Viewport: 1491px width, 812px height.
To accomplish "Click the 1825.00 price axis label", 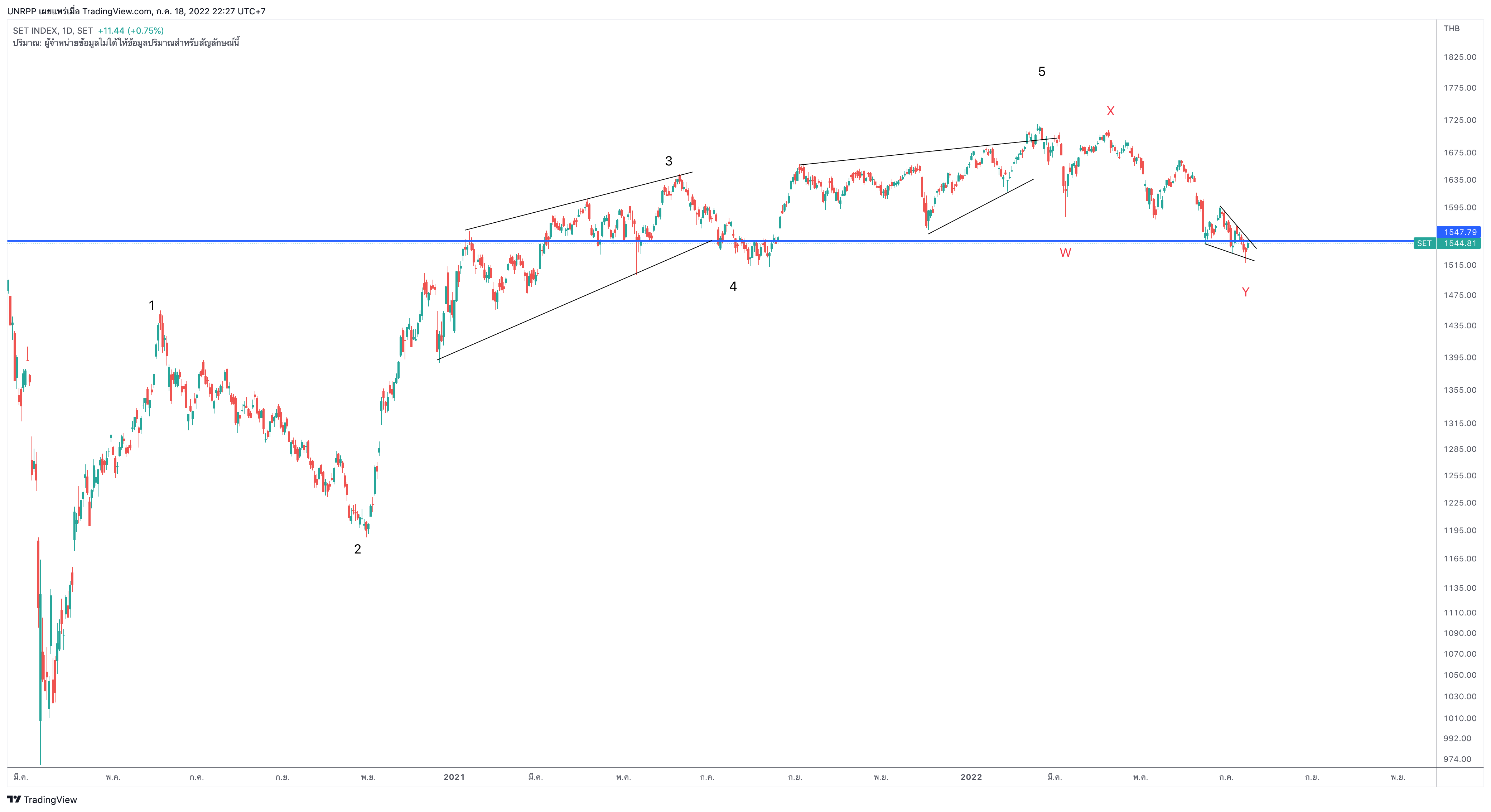I will [1460, 57].
